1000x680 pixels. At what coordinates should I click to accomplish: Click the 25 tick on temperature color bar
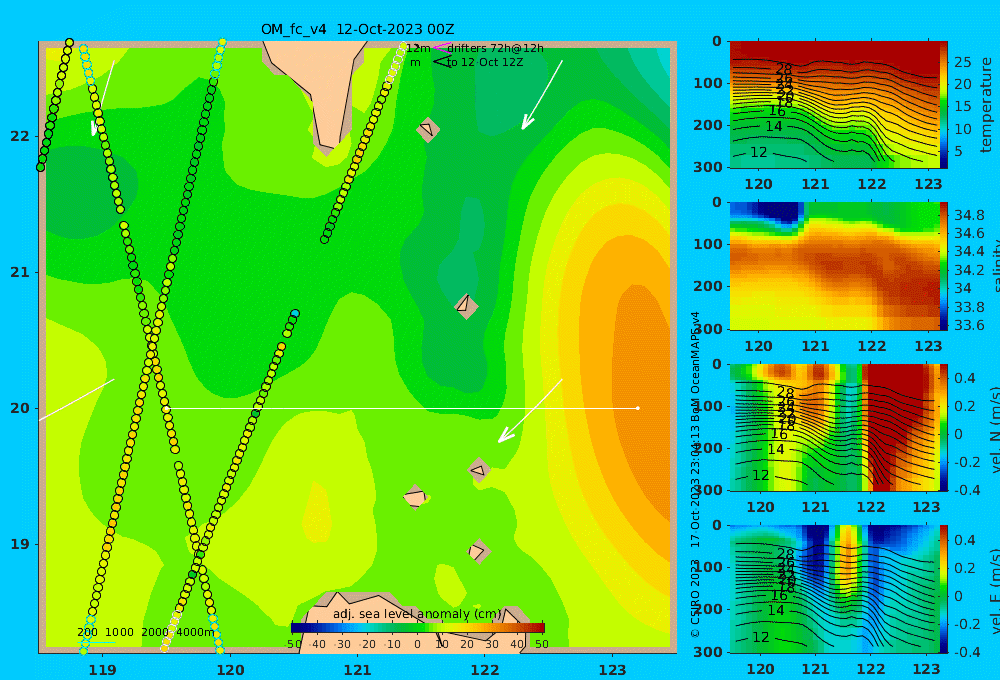click(x=962, y=63)
